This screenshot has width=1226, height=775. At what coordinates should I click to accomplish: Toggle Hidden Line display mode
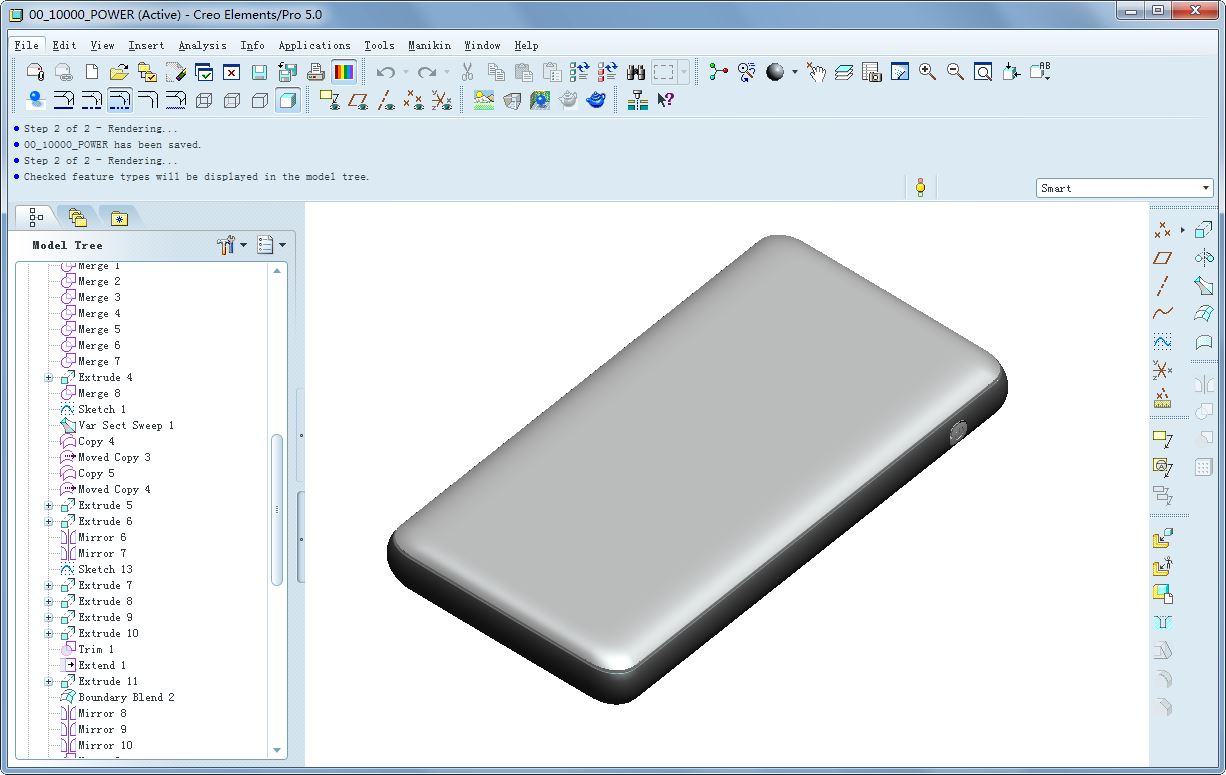232,100
